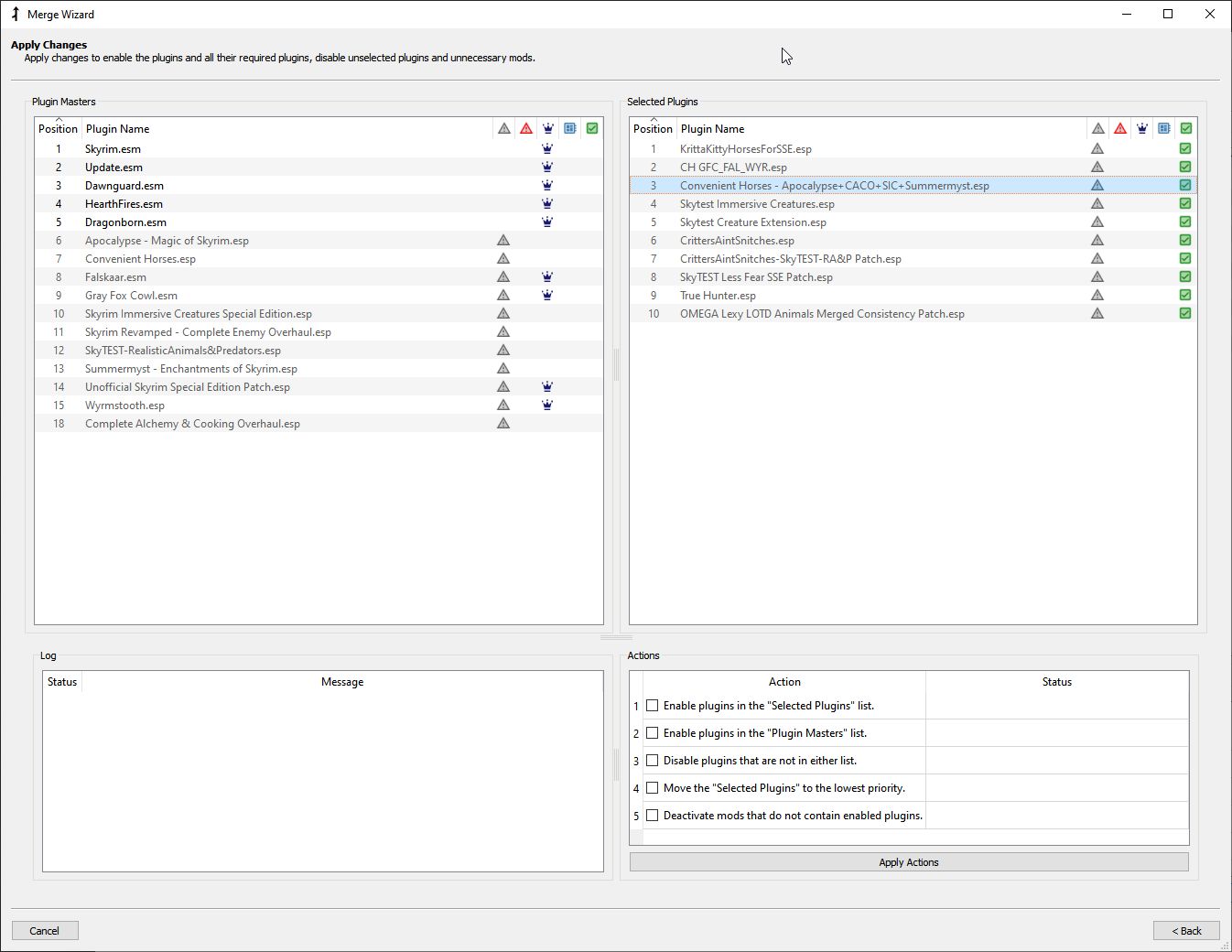Click the crown icon beside Falskaar.esm

point(547,276)
